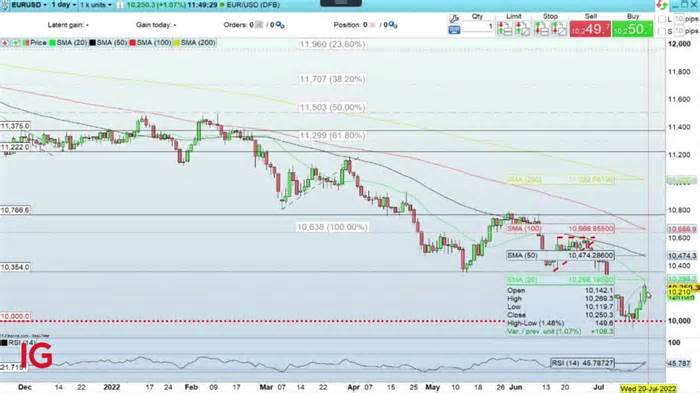700x393 pixels.
Task: Click the red Sell price button
Action: (x=590, y=29)
